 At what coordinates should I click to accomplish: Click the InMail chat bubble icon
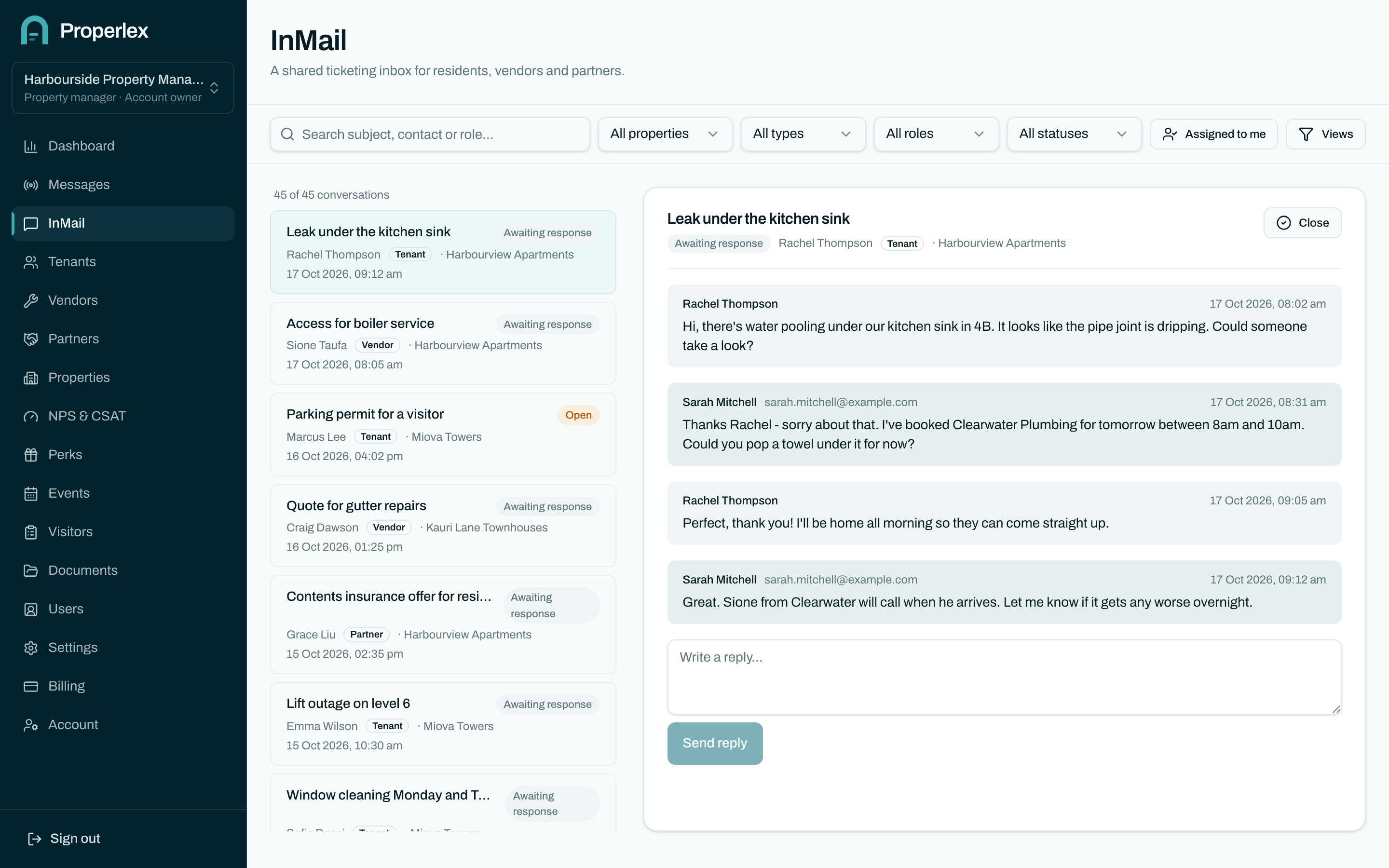(30, 223)
